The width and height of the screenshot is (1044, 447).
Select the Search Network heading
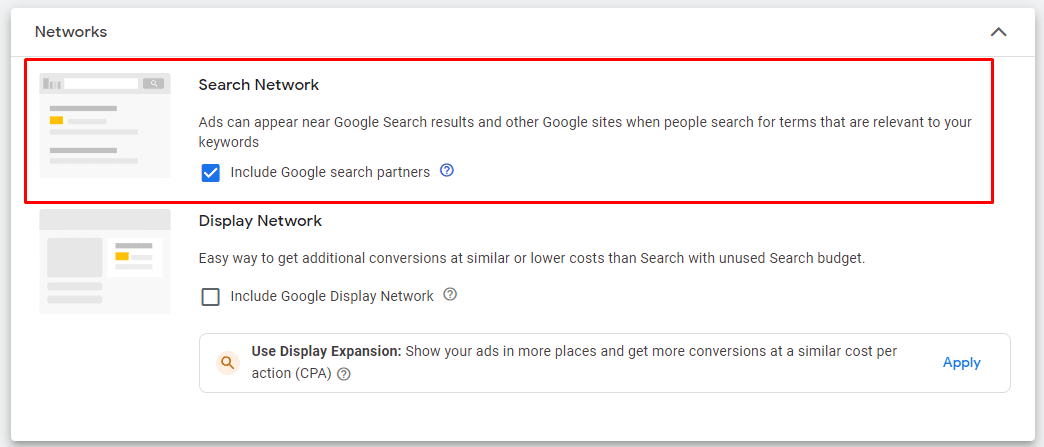pos(259,85)
